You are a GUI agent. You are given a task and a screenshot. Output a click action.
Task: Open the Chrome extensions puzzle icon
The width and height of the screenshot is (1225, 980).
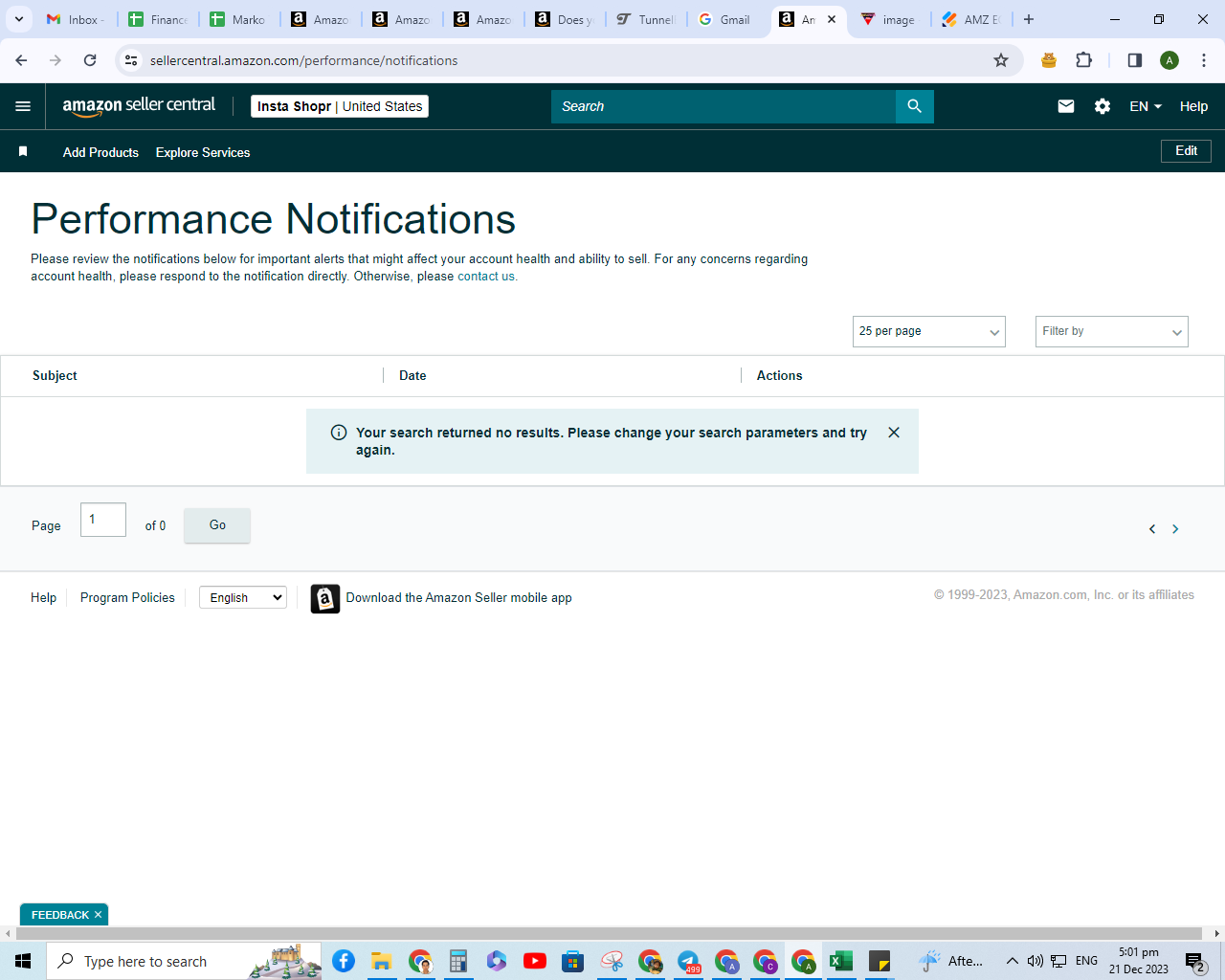[x=1083, y=60]
